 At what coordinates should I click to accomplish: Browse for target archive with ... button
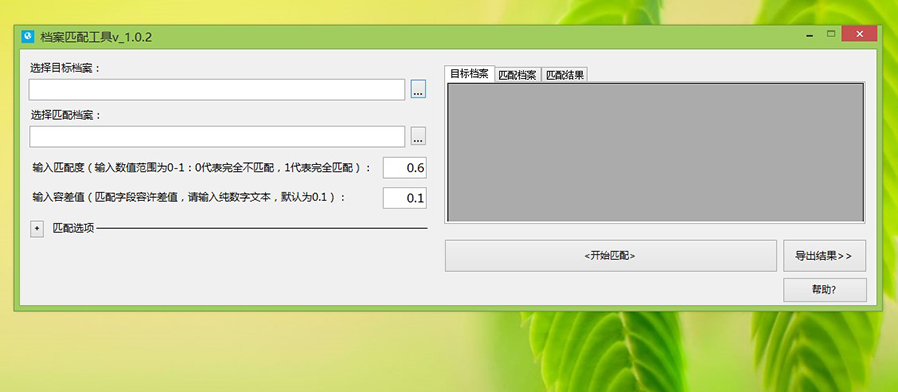coord(418,89)
